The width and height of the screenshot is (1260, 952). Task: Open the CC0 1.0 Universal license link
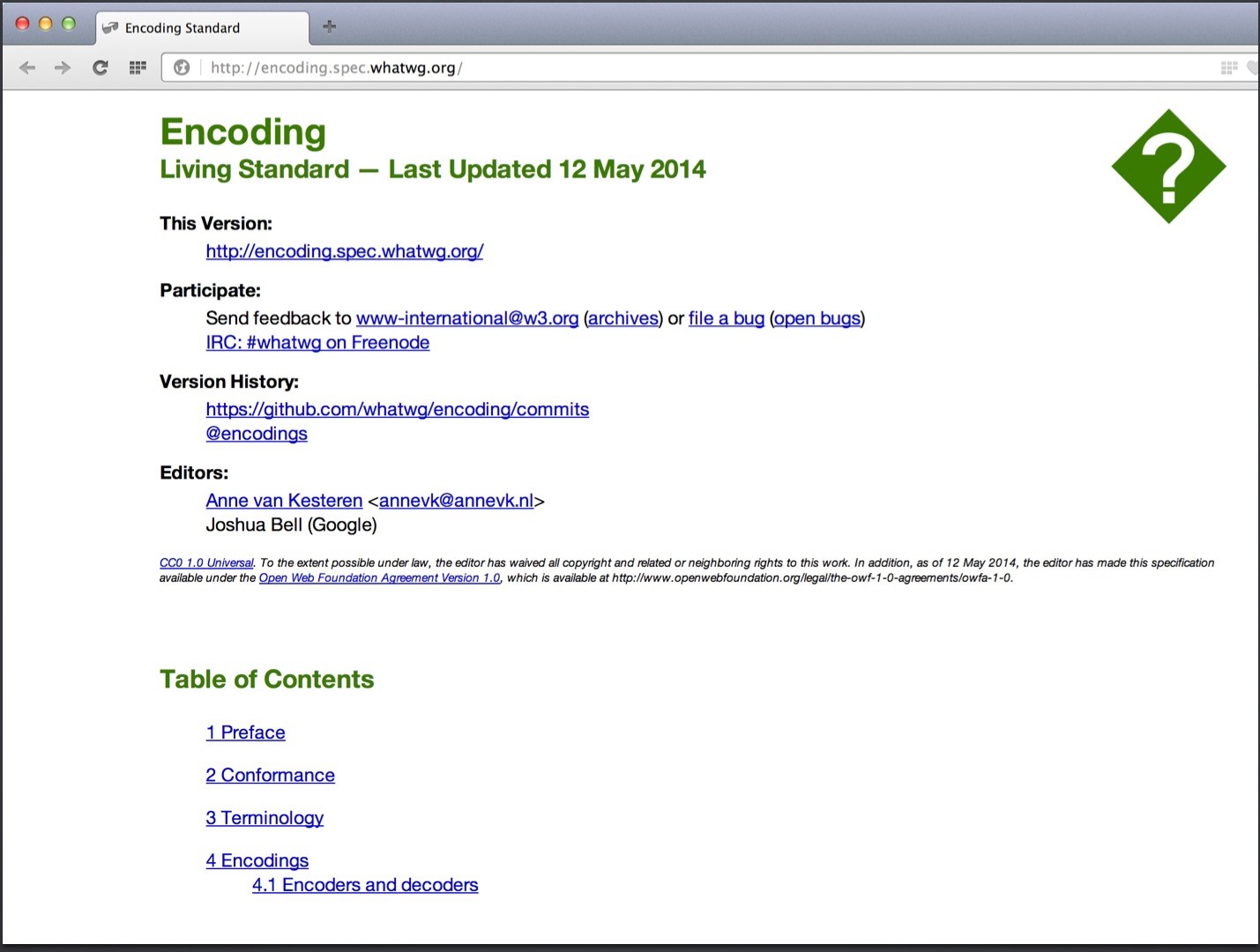tap(206, 563)
